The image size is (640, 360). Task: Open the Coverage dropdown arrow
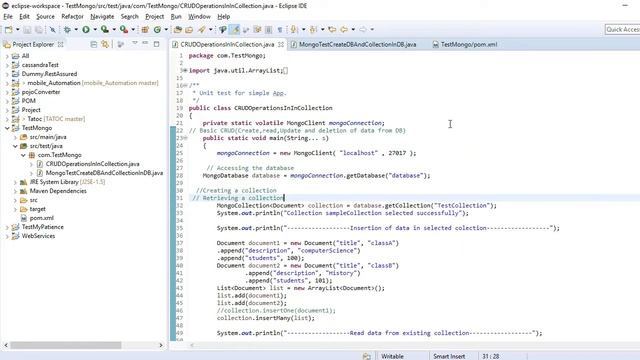(114, 29)
